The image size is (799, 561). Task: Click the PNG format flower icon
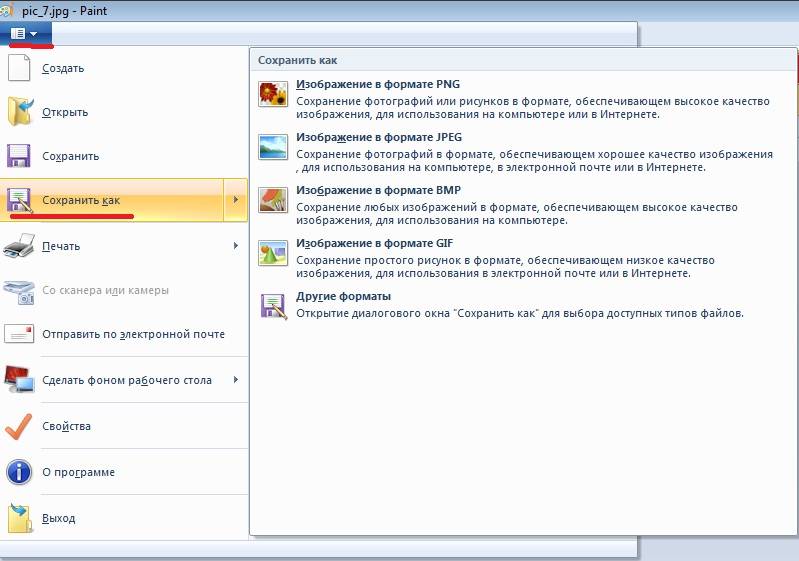(273, 94)
